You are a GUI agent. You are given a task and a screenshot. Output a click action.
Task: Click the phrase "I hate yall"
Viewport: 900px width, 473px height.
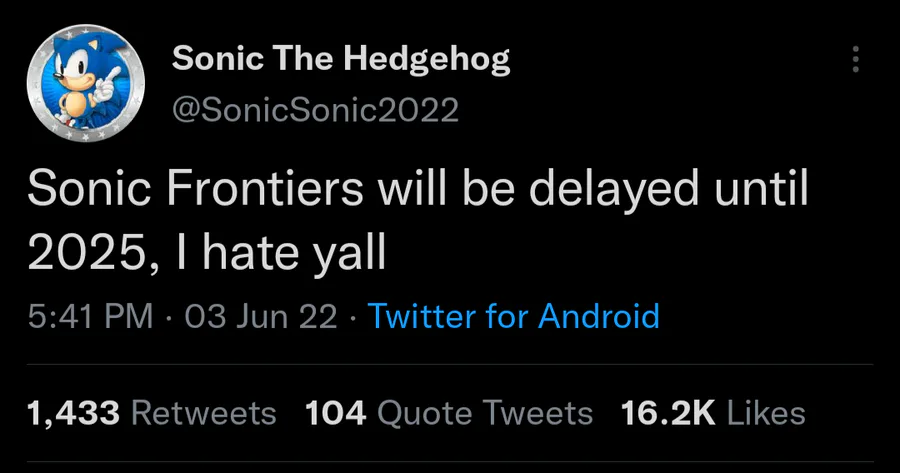pos(280,253)
